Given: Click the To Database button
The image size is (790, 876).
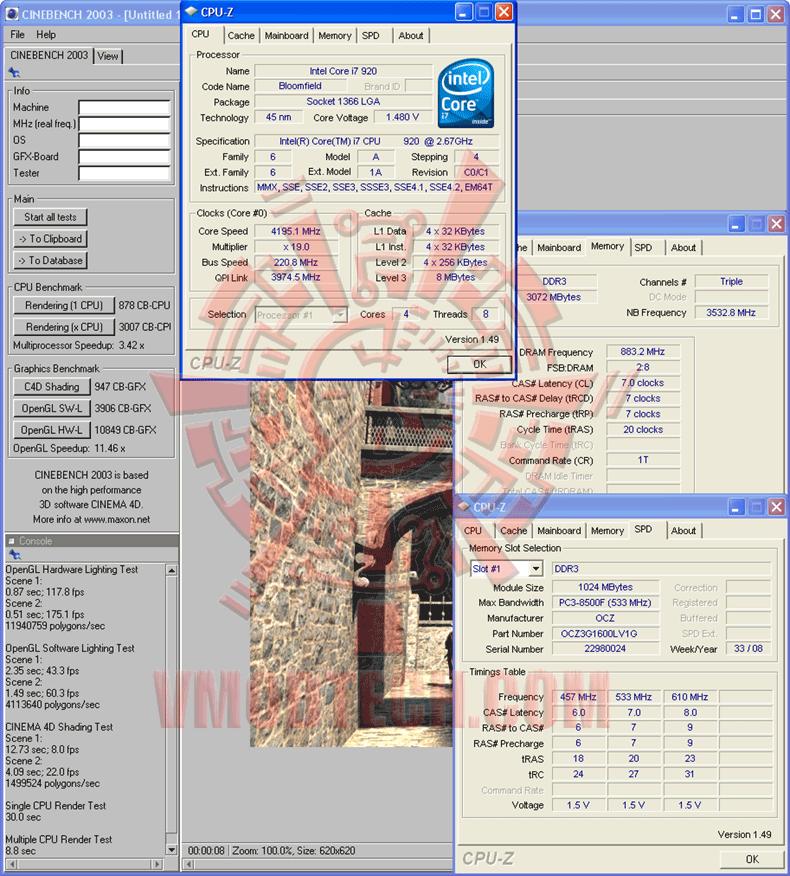Looking at the screenshot, I should pos(50,260).
